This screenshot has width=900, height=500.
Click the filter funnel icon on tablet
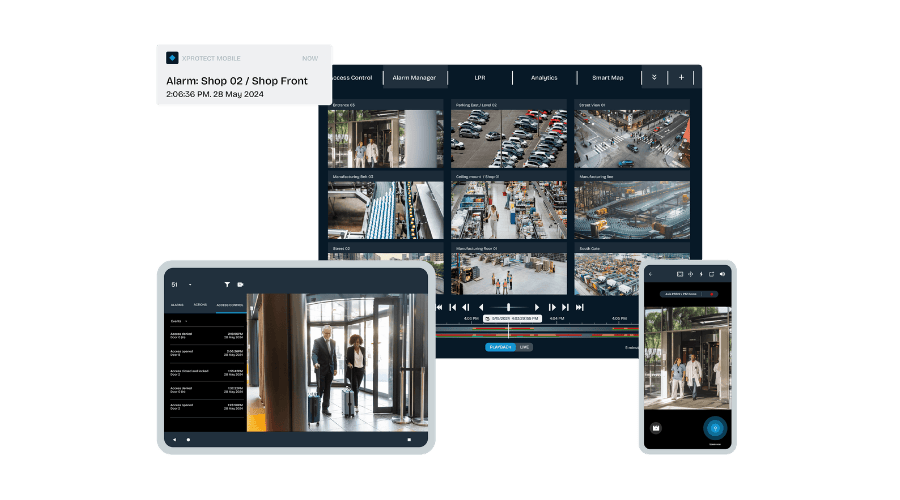pos(227,285)
